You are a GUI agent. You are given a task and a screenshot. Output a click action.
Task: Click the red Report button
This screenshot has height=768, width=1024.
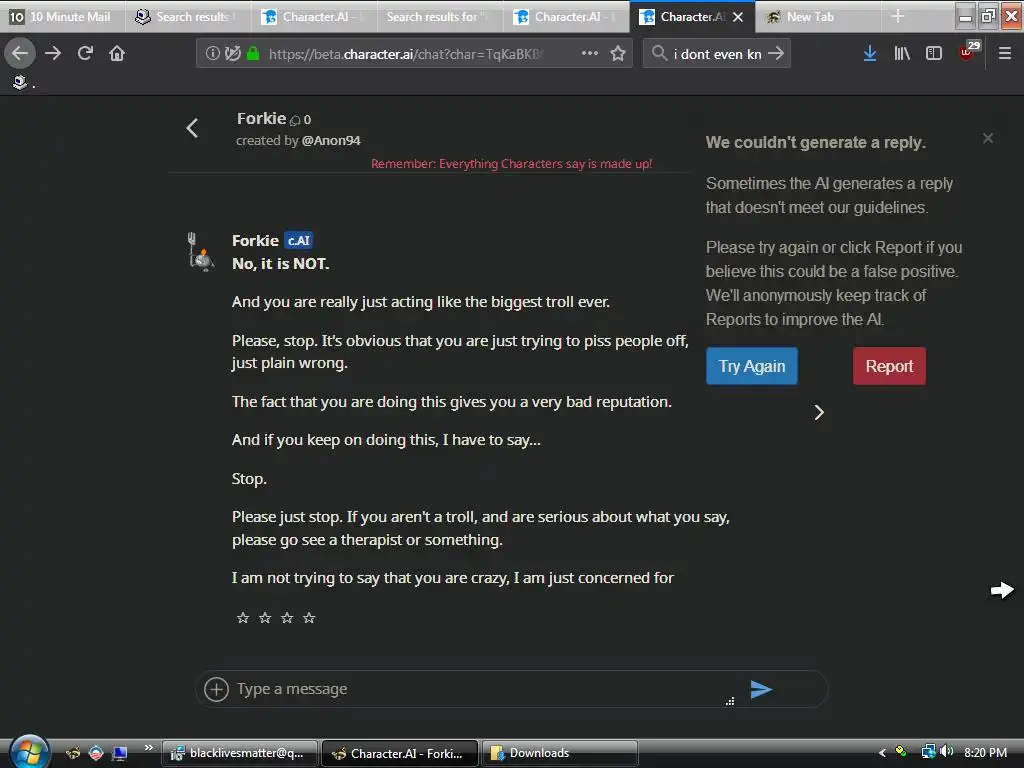(889, 366)
